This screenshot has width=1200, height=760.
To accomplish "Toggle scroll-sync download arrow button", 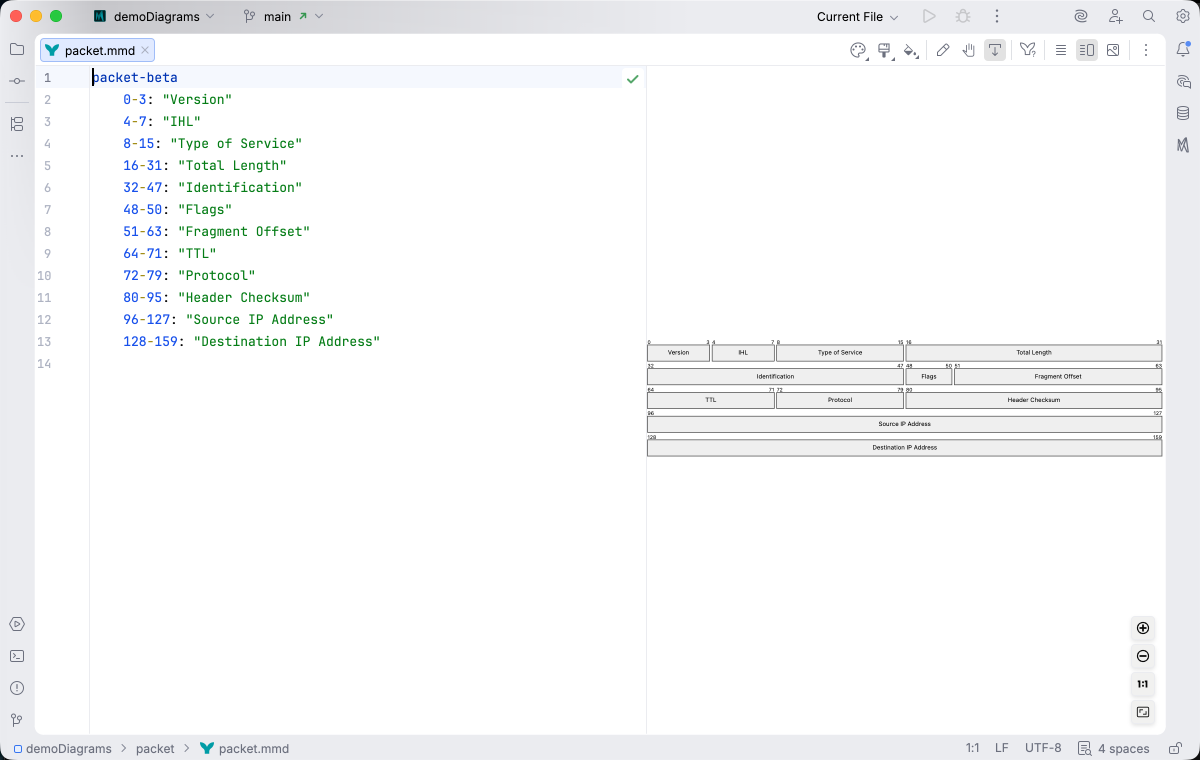I will coord(995,50).
